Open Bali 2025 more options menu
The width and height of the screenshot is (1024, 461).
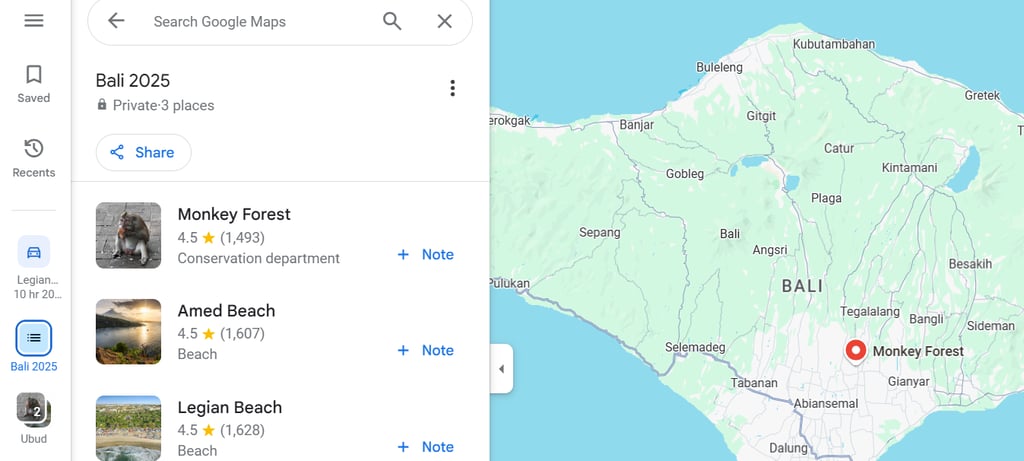click(452, 88)
